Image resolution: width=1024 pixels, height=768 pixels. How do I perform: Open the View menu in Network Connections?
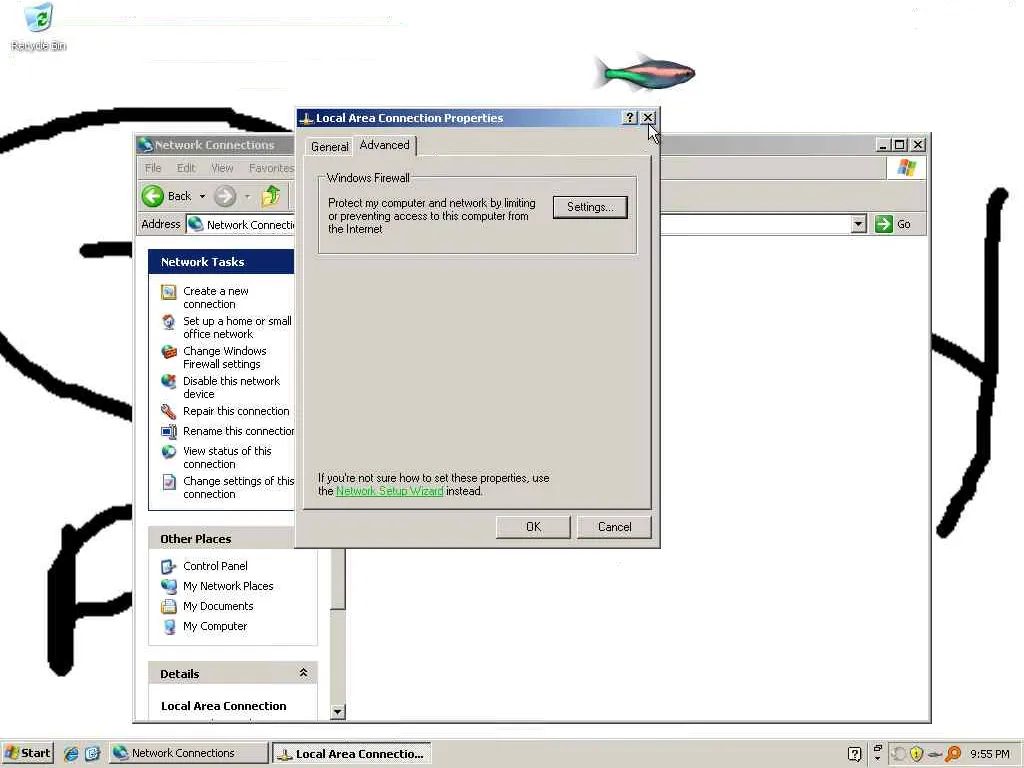(222, 168)
